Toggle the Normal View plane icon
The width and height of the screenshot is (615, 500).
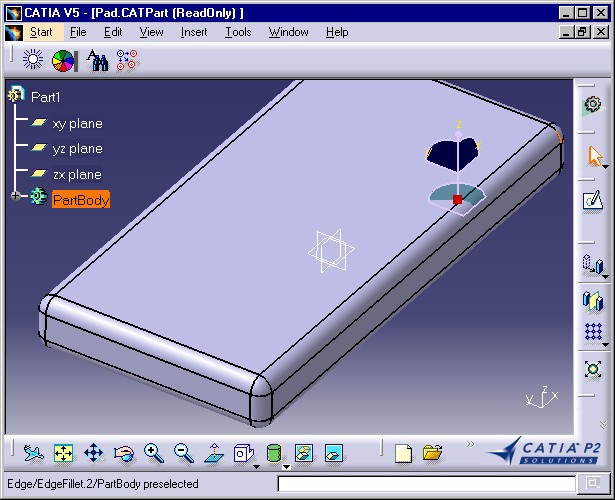(214, 453)
